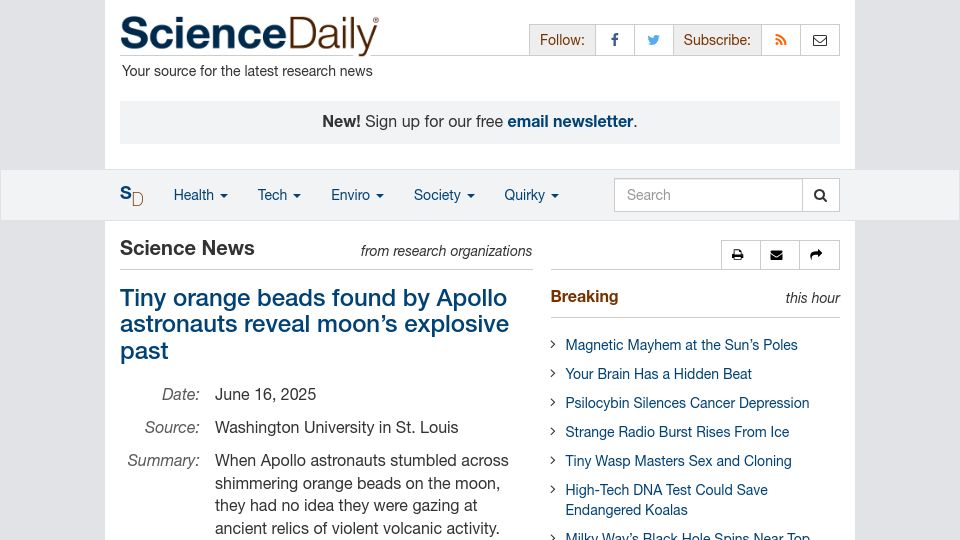Screen dimensions: 960x540
Task: Select source text Washington University in St. Louis
Action: coord(336,427)
